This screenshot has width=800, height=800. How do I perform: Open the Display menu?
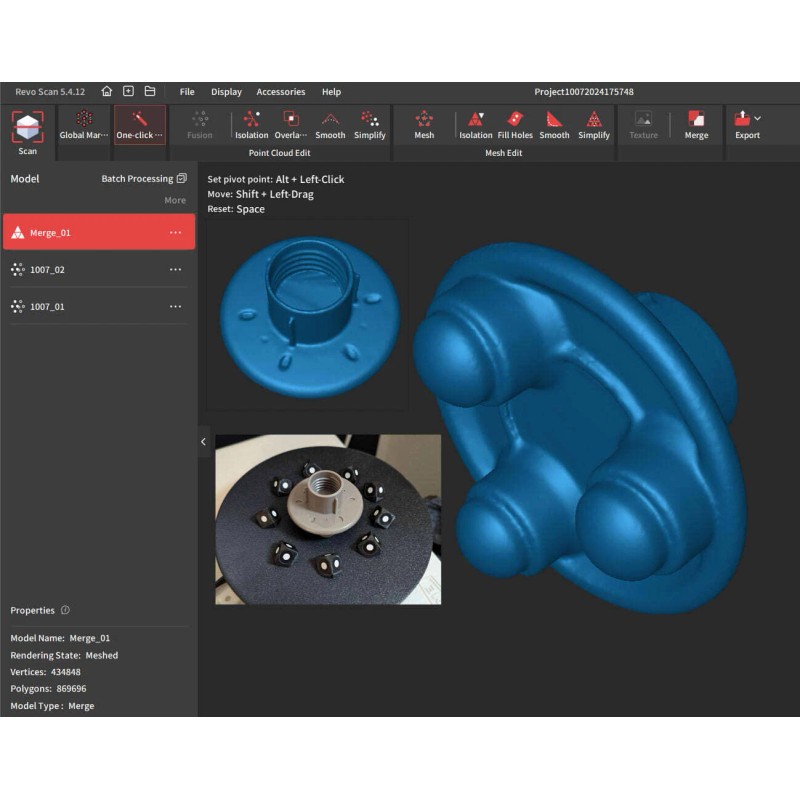(x=226, y=92)
